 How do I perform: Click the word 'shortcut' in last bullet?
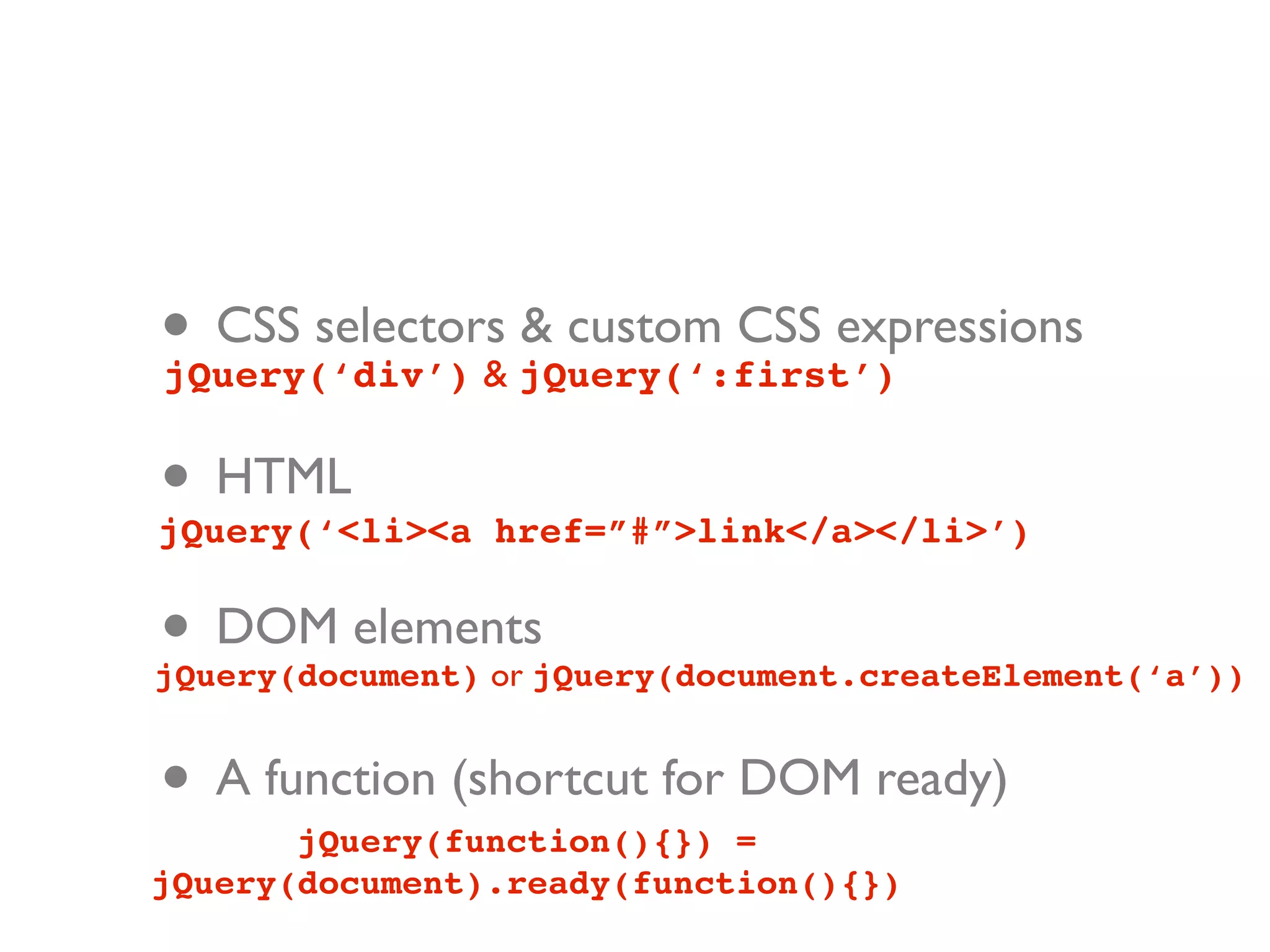557,779
